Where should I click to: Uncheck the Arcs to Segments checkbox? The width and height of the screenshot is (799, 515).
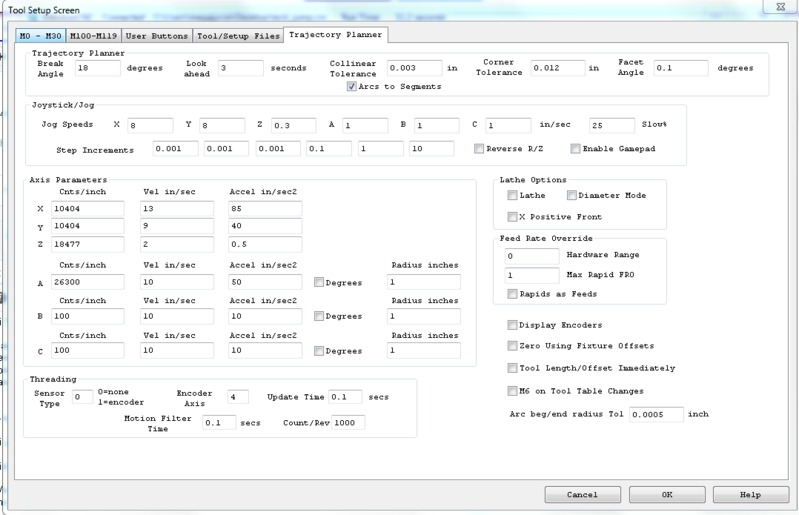[x=351, y=87]
